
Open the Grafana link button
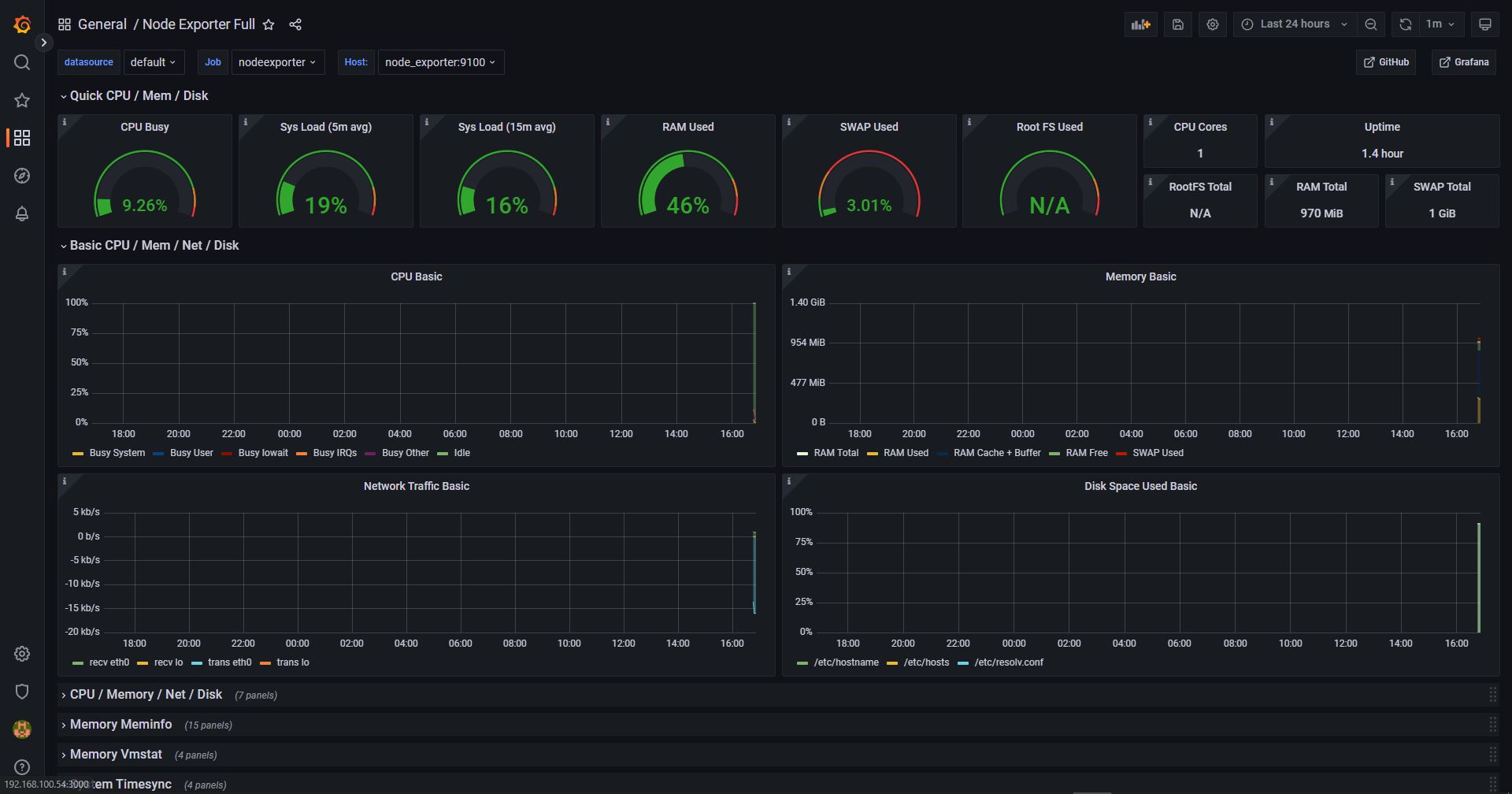(x=1465, y=62)
